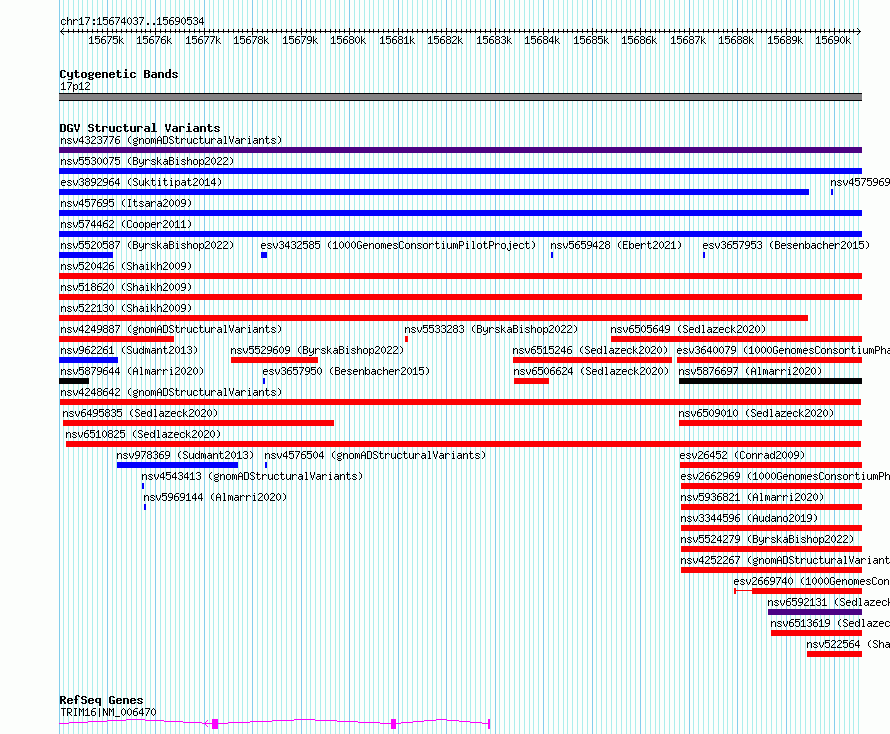Click the blue bar under nsv978369
Viewport: 890px width, 734px height.
point(177,465)
